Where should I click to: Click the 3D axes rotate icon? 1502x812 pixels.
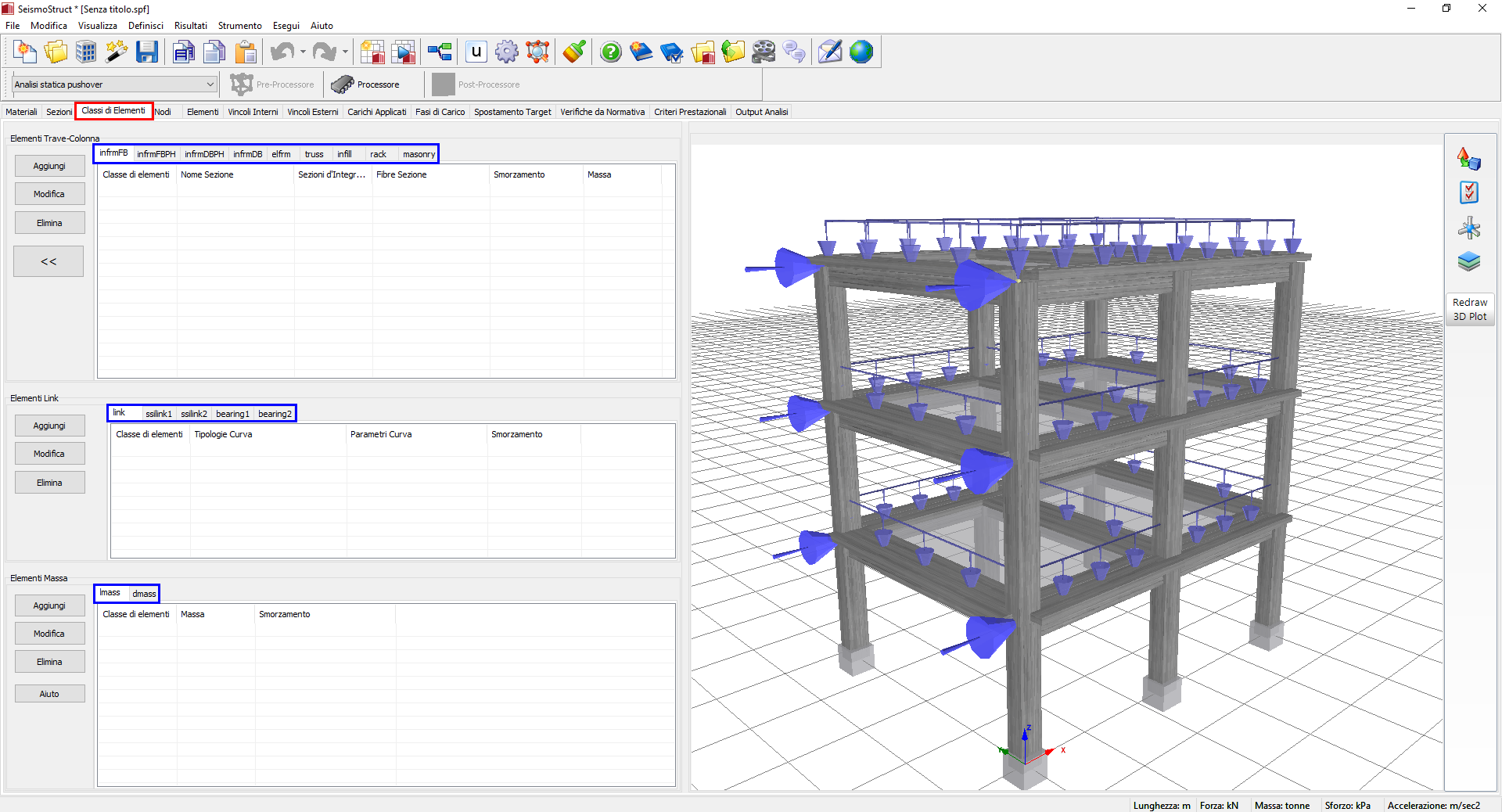[1469, 228]
